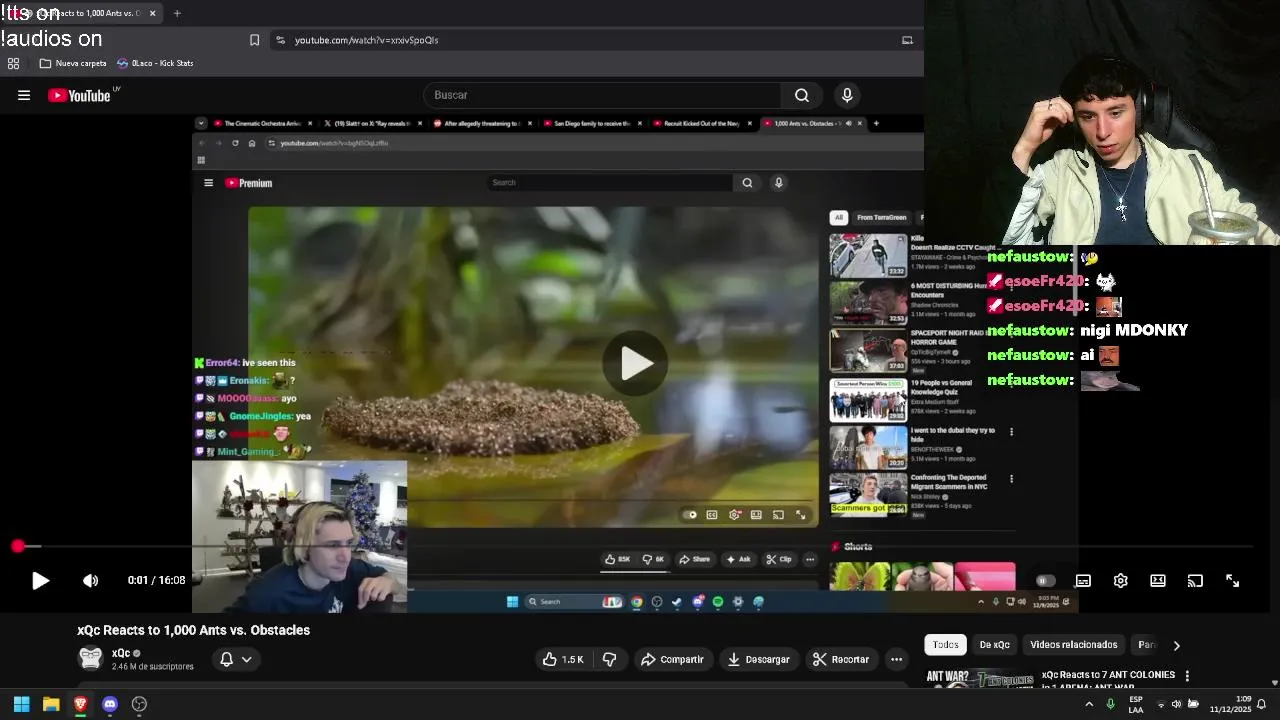Show more chips with next arrow

click(x=1176, y=645)
